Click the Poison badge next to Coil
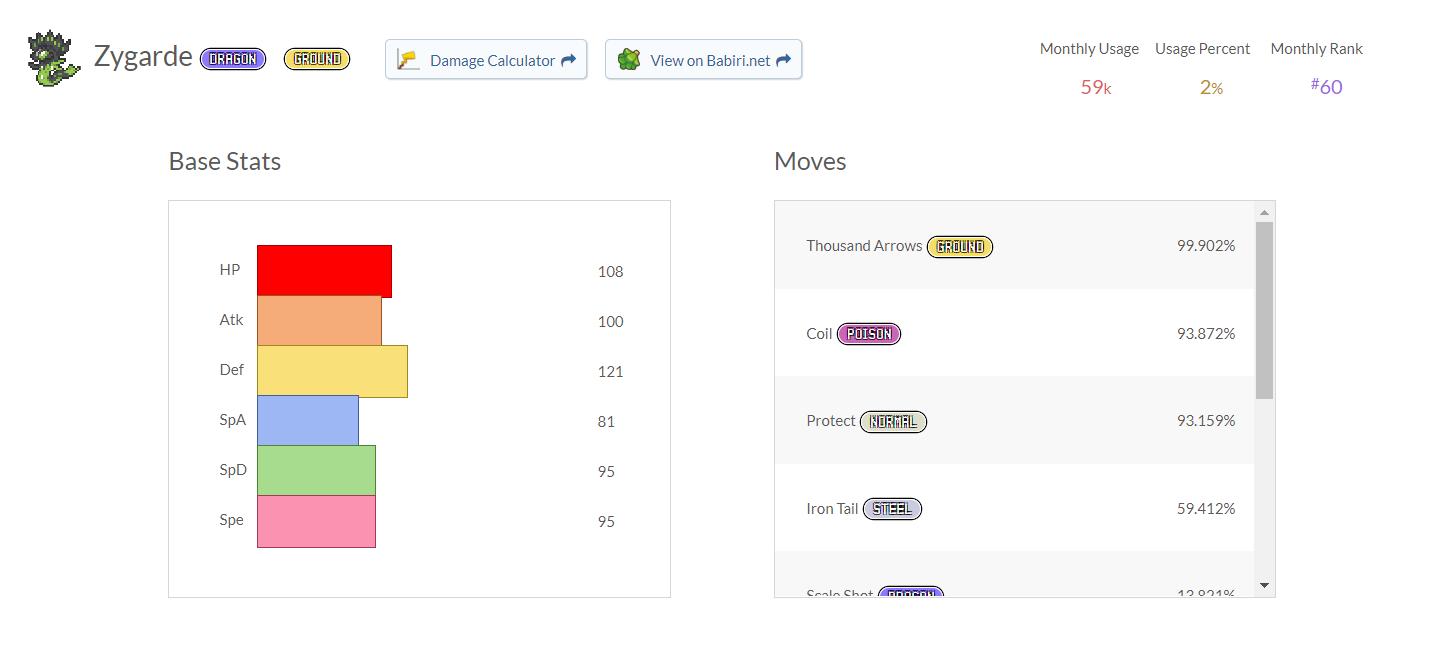The image size is (1430, 645). pyautogui.click(x=869, y=334)
